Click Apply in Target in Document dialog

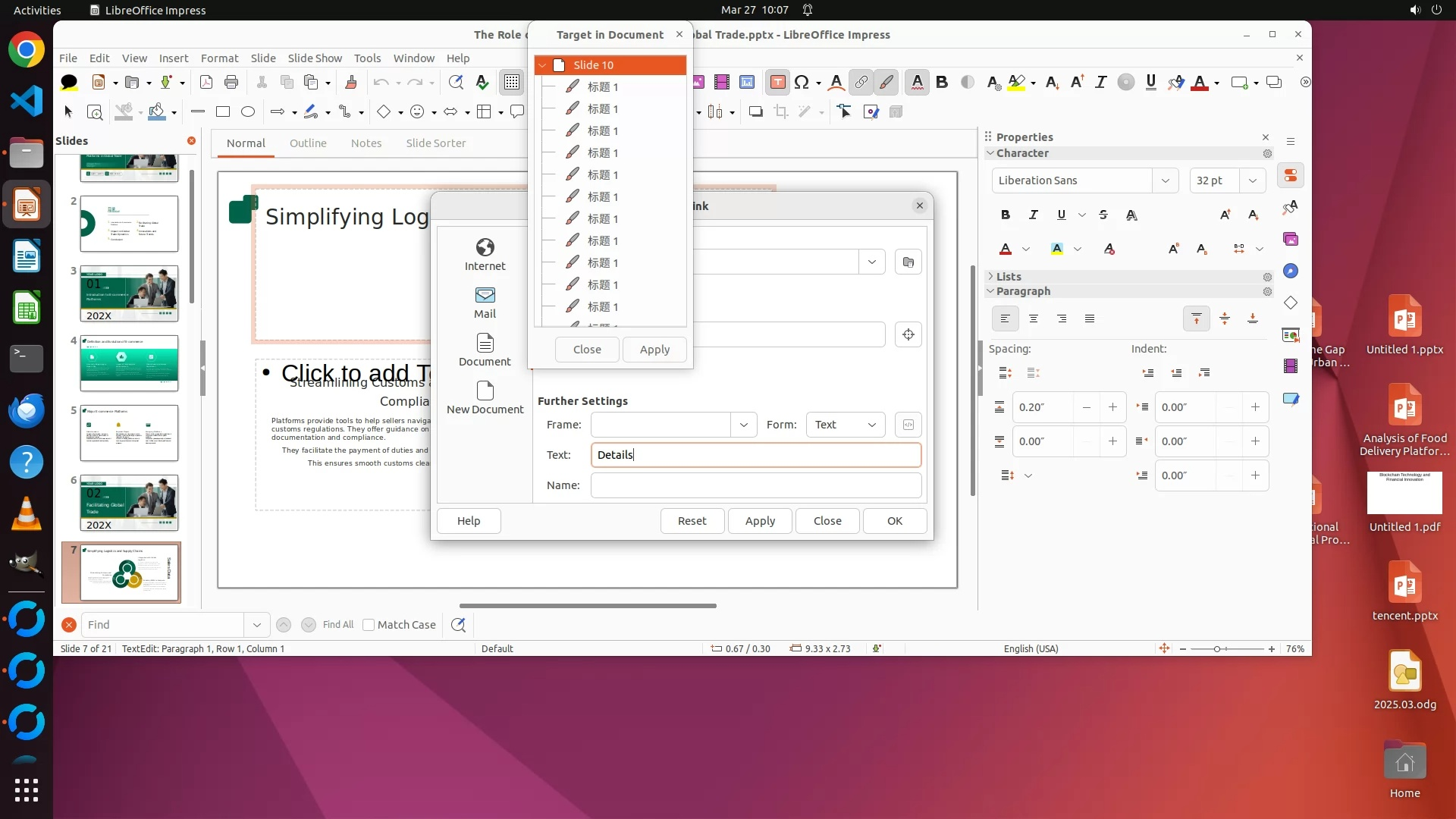(x=654, y=350)
